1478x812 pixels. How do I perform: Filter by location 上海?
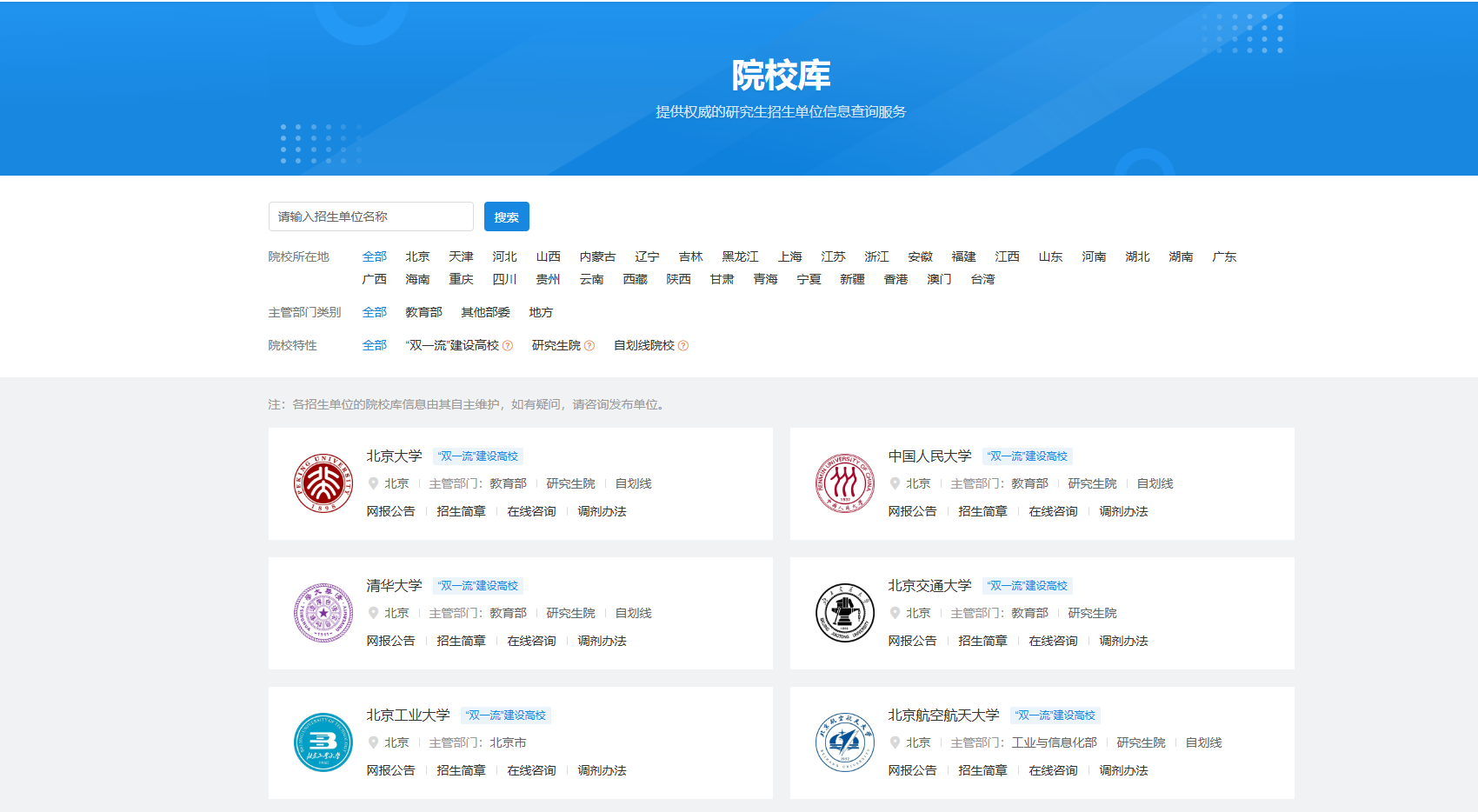tap(790, 256)
